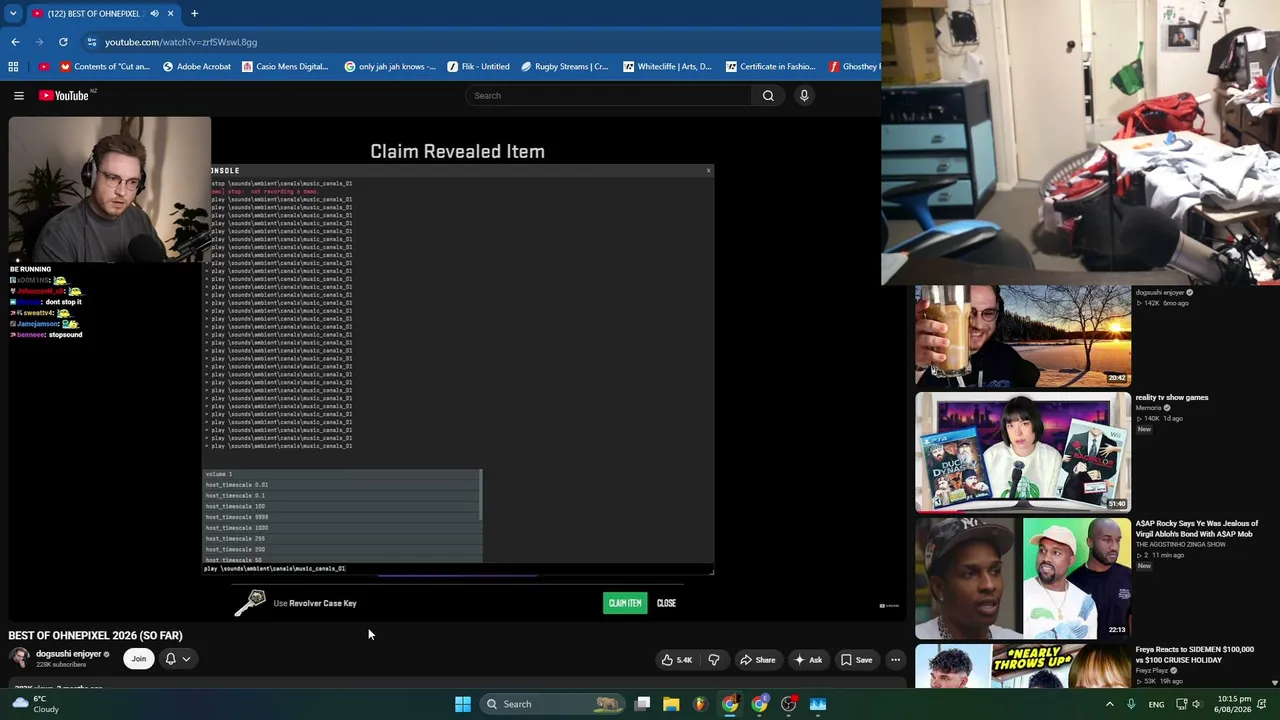Screen dimensions: 1280x720
Task: Mute the tab using the speaker icon
Action: 154,13
